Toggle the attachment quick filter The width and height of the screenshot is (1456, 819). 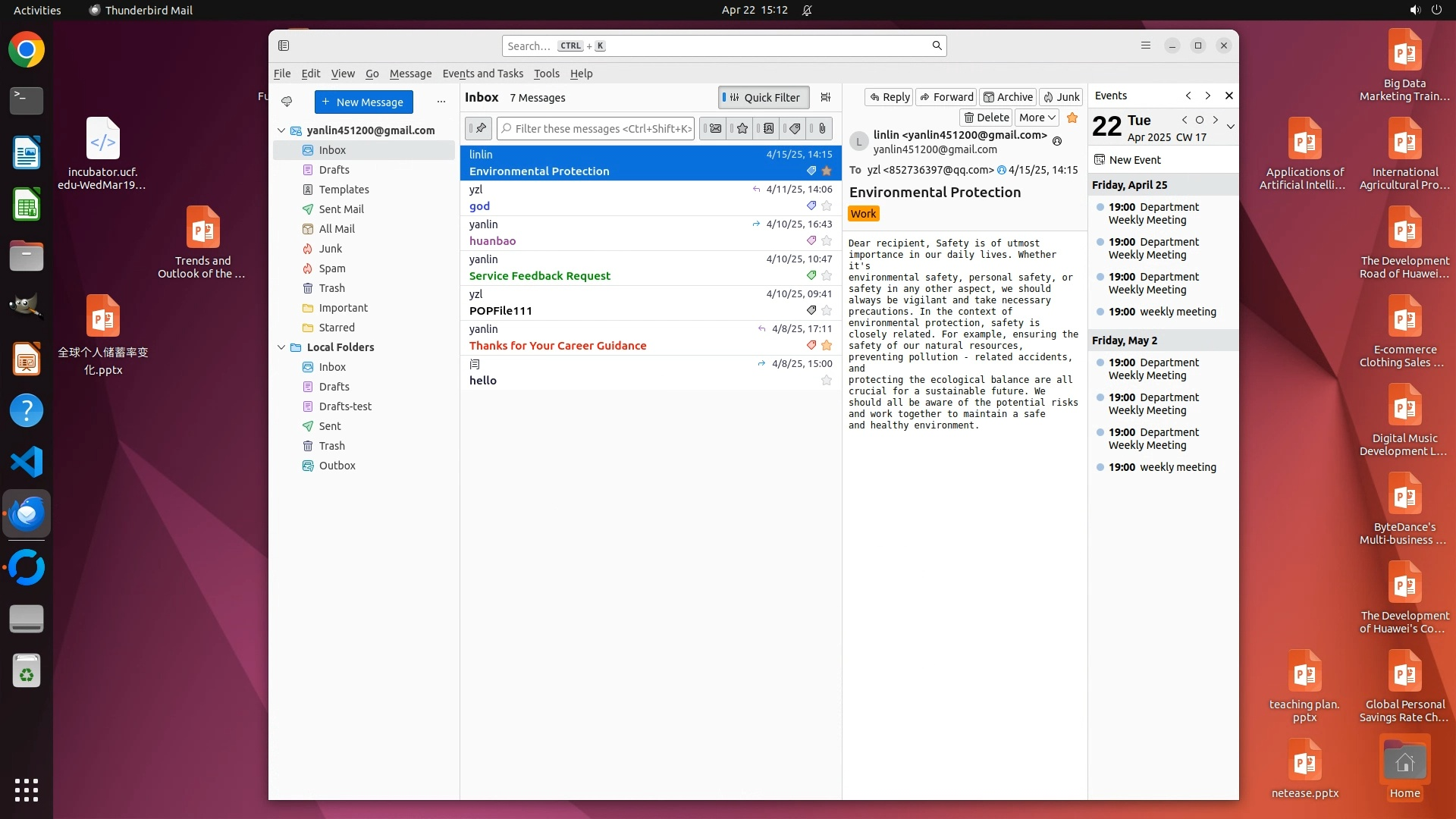[822, 128]
